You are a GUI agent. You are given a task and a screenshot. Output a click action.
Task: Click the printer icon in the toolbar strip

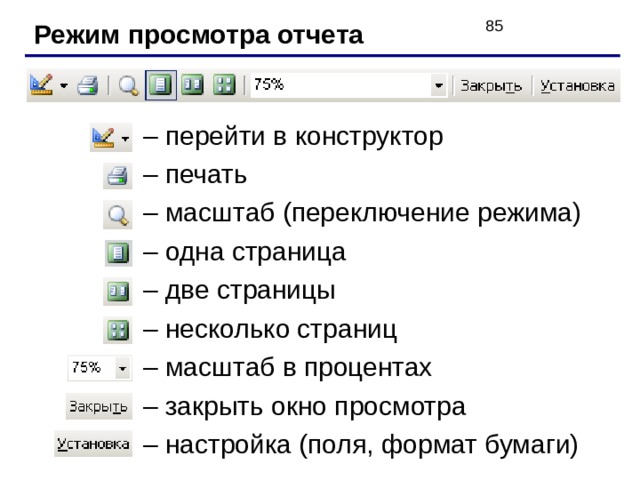click(88, 85)
